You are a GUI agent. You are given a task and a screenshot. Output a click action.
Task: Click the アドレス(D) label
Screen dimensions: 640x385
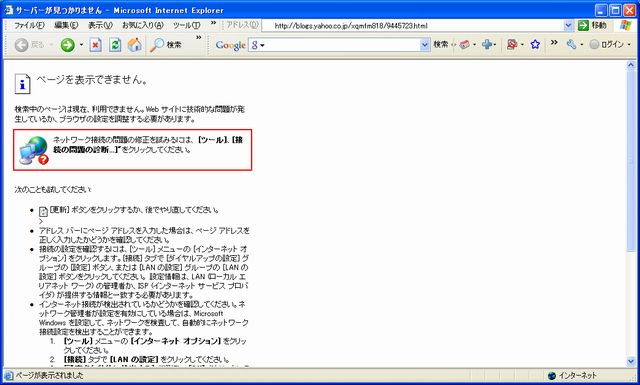[x=242, y=25]
